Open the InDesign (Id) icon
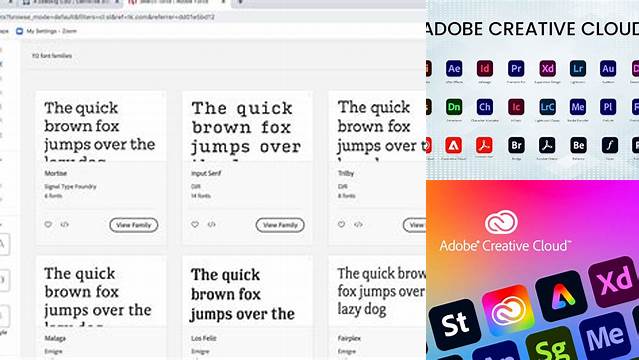 click(485, 69)
